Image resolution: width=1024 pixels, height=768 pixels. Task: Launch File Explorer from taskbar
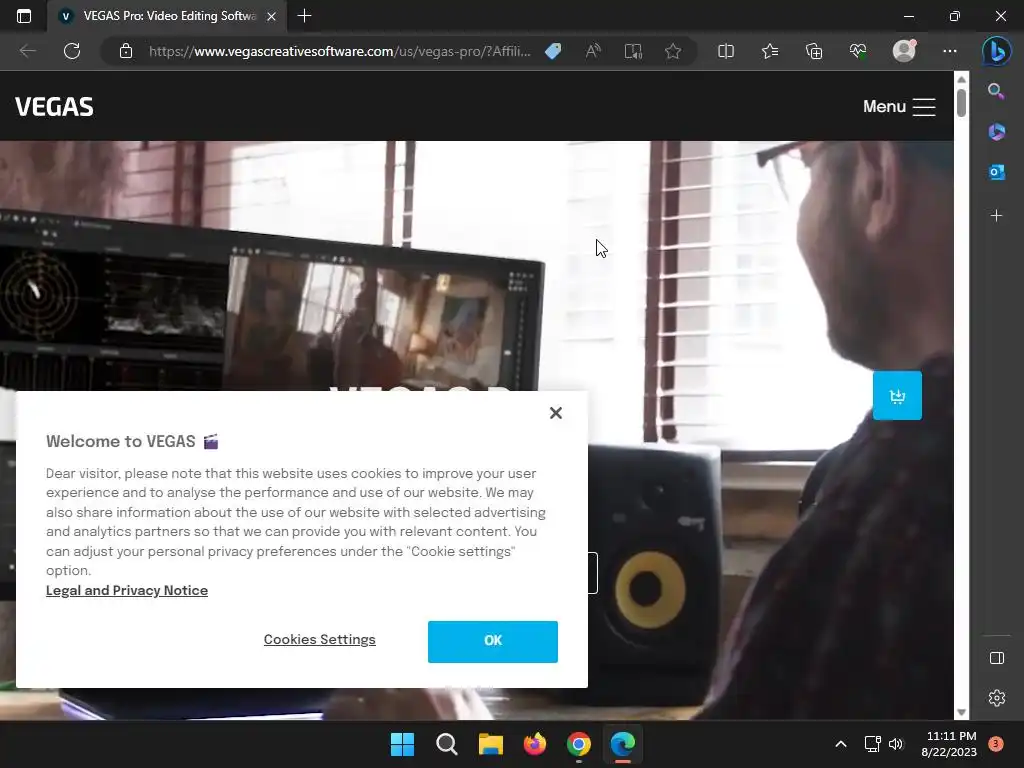[x=490, y=744]
